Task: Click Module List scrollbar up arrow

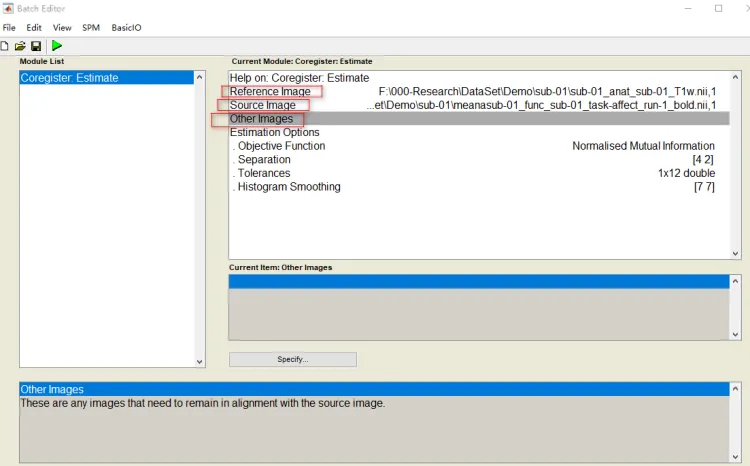Action: (200, 77)
